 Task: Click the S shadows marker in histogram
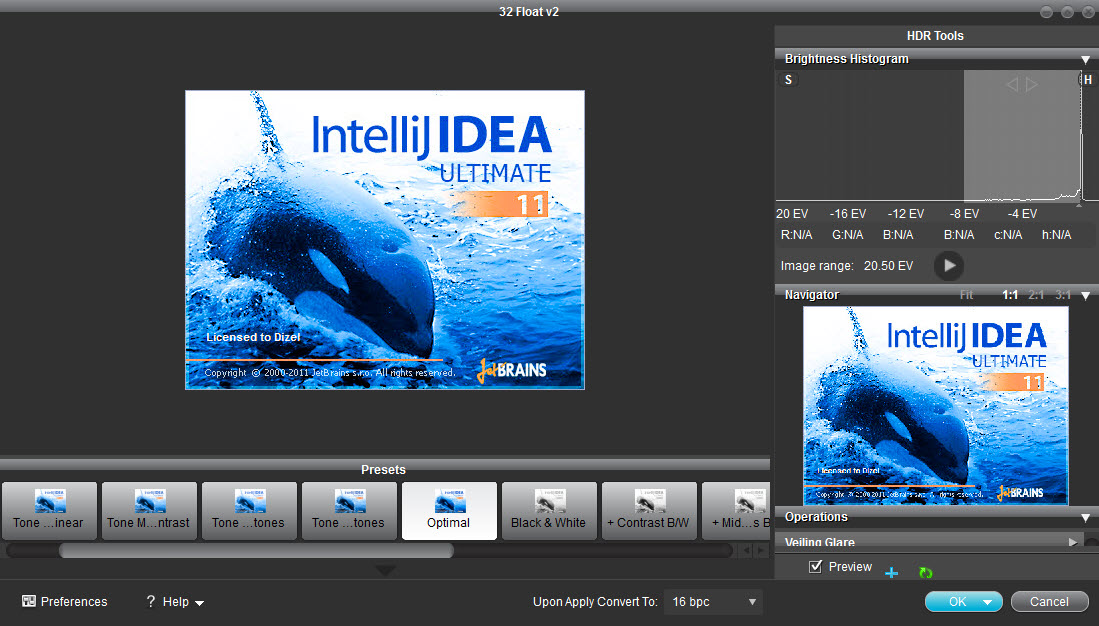pos(789,80)
